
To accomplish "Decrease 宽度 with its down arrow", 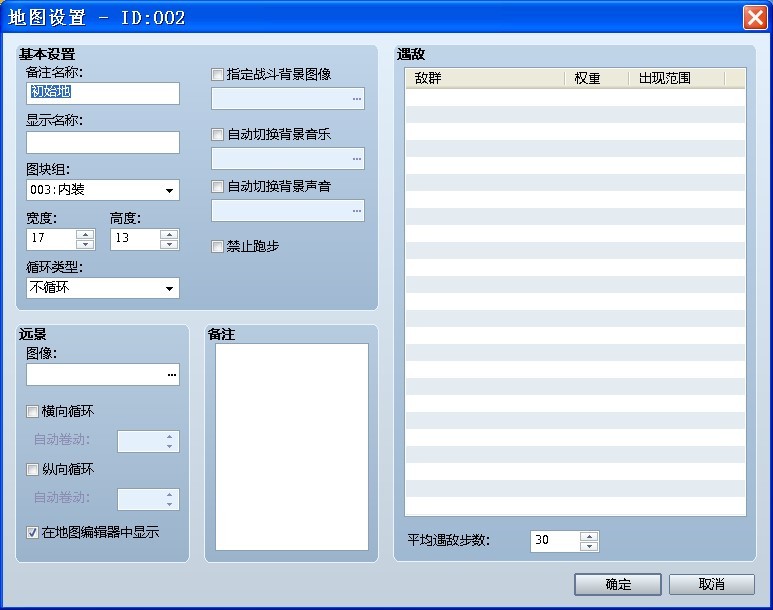I will click(85, 244).
